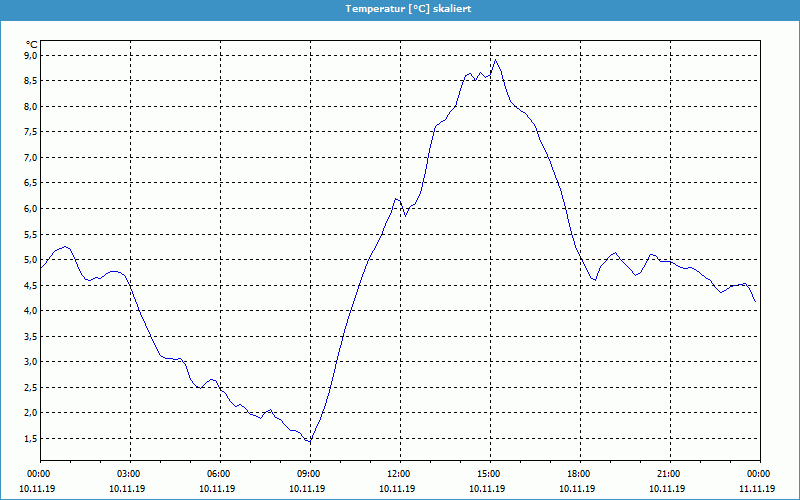
Task: Select the "11.11.19" date label
Action: point(757,488)
